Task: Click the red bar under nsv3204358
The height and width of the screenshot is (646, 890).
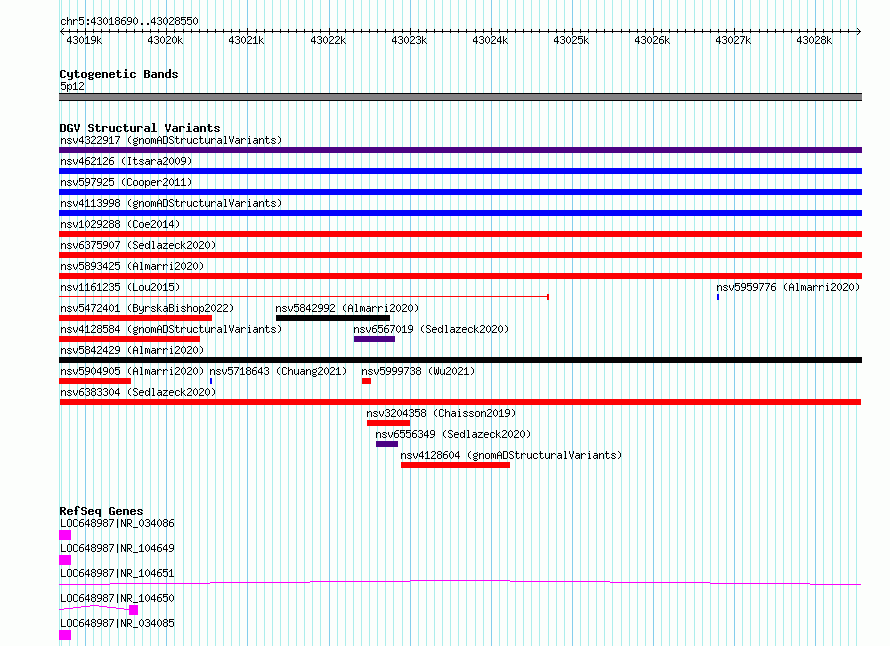Action: coord(388,423)
